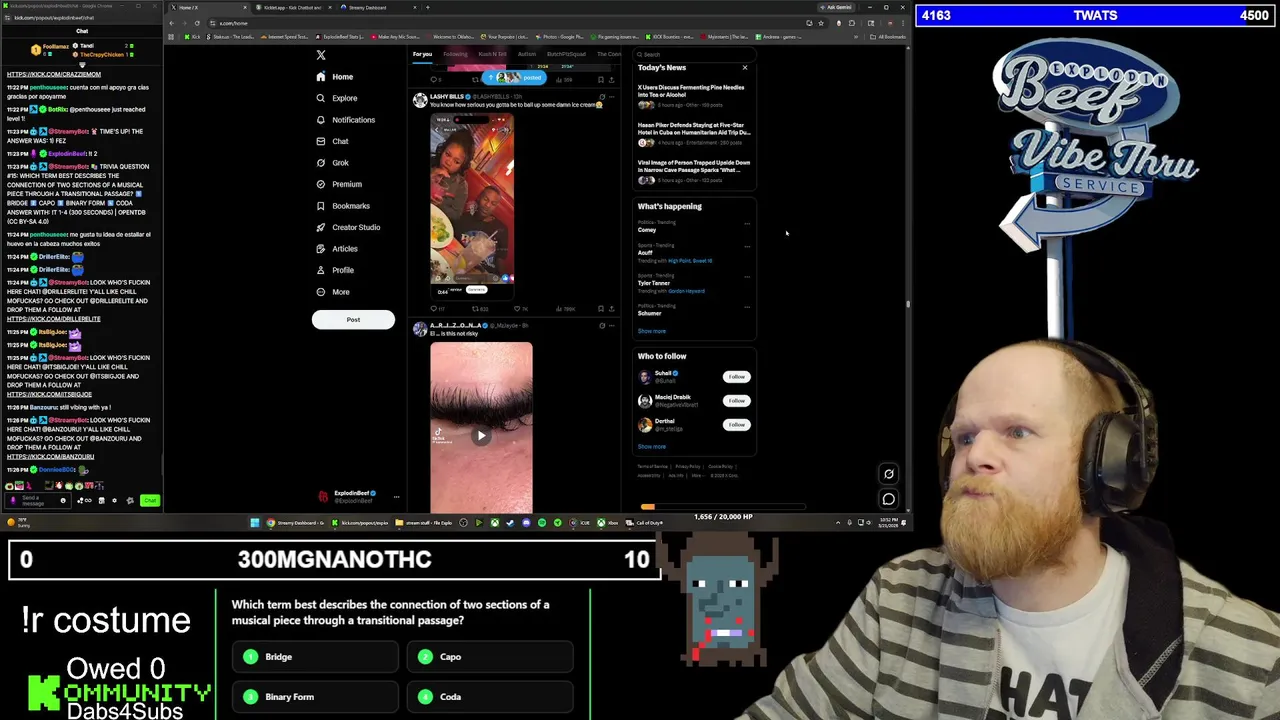This screenshot has height=720, width=1280.
Task: Open Steam from the taskbar
Action: point(510,523)
